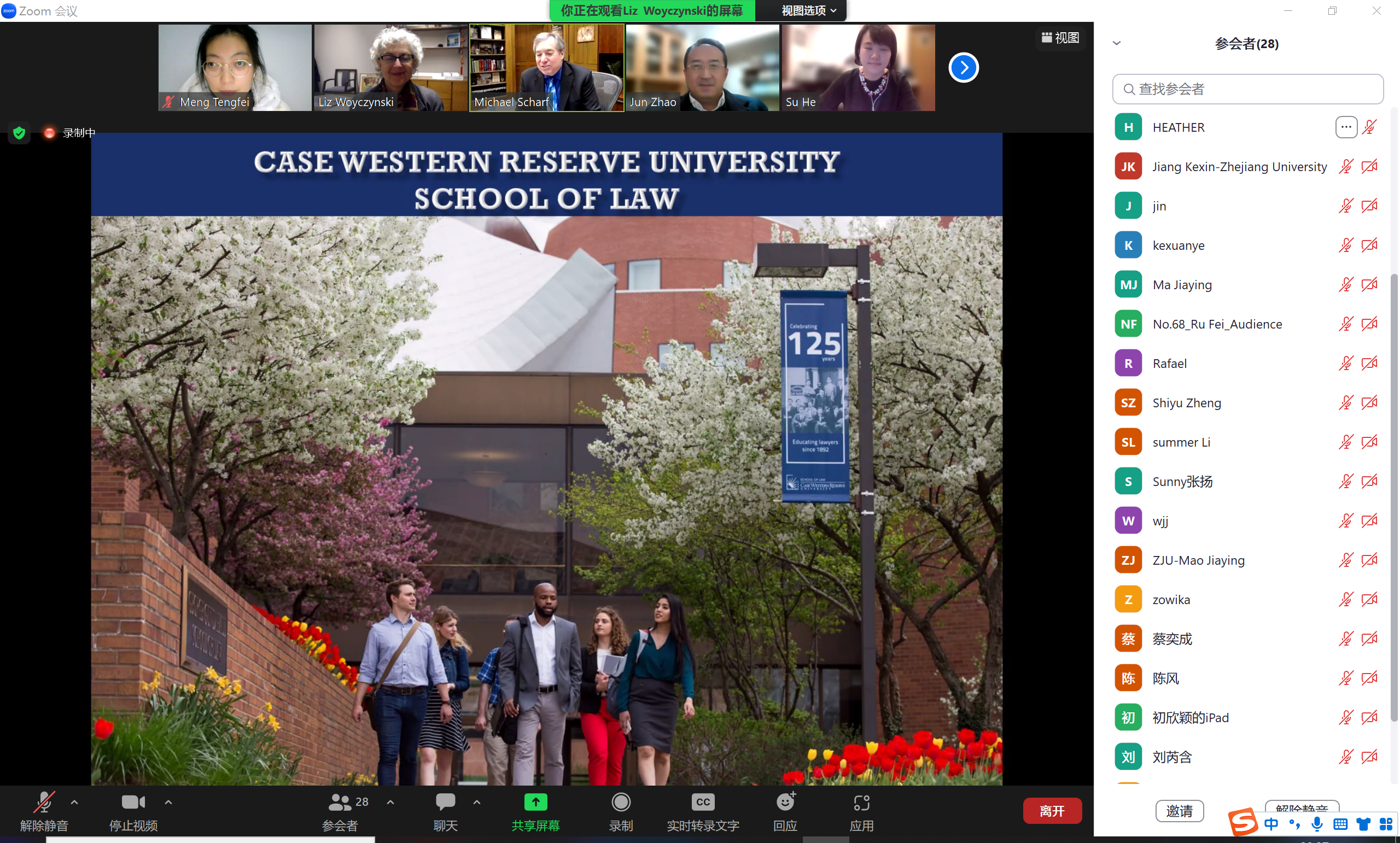Image resolution: width=1400 pixels, height=843 pixels.
Task: Click the red recording indicator
Action: tap(49, 133)
